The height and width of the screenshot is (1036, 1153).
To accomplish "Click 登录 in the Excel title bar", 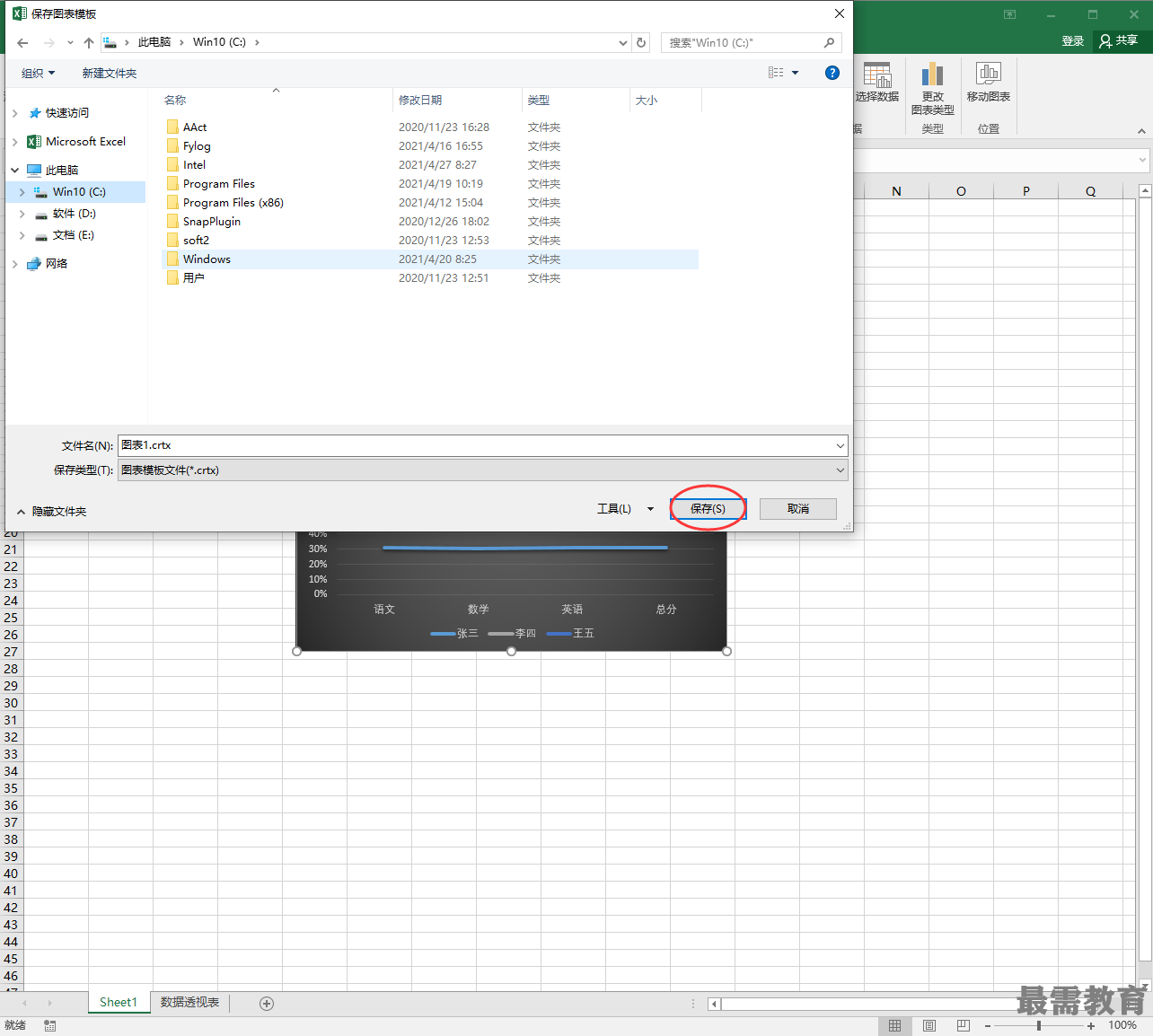I will coord(1073,40).
